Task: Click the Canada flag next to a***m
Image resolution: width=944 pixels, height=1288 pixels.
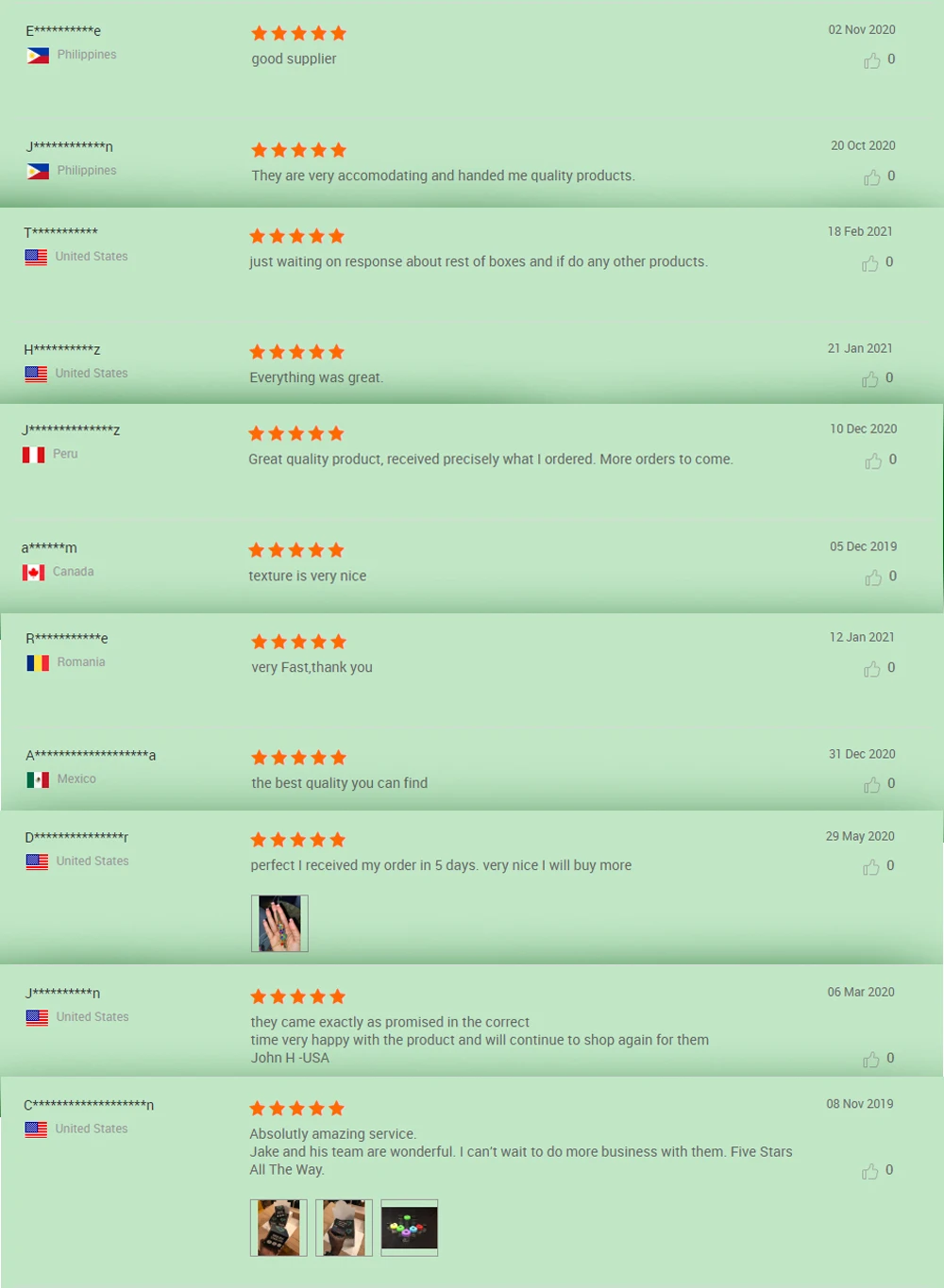Action: [x=33, y=573]
